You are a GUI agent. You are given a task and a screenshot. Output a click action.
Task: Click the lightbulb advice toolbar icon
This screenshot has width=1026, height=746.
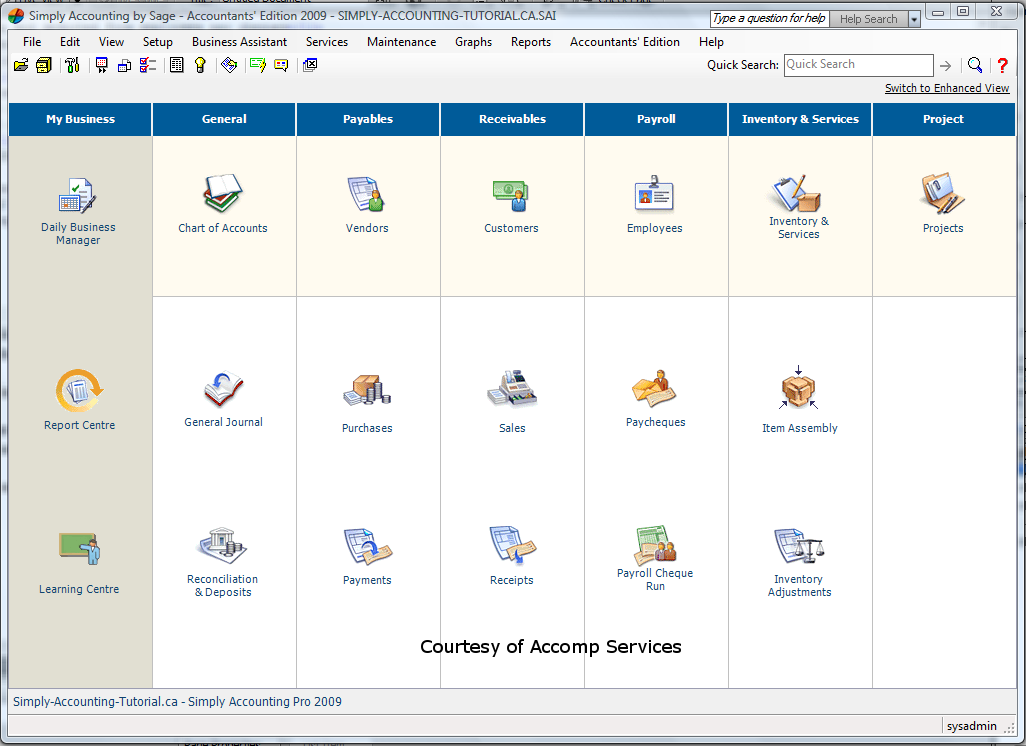pos(200,65)
